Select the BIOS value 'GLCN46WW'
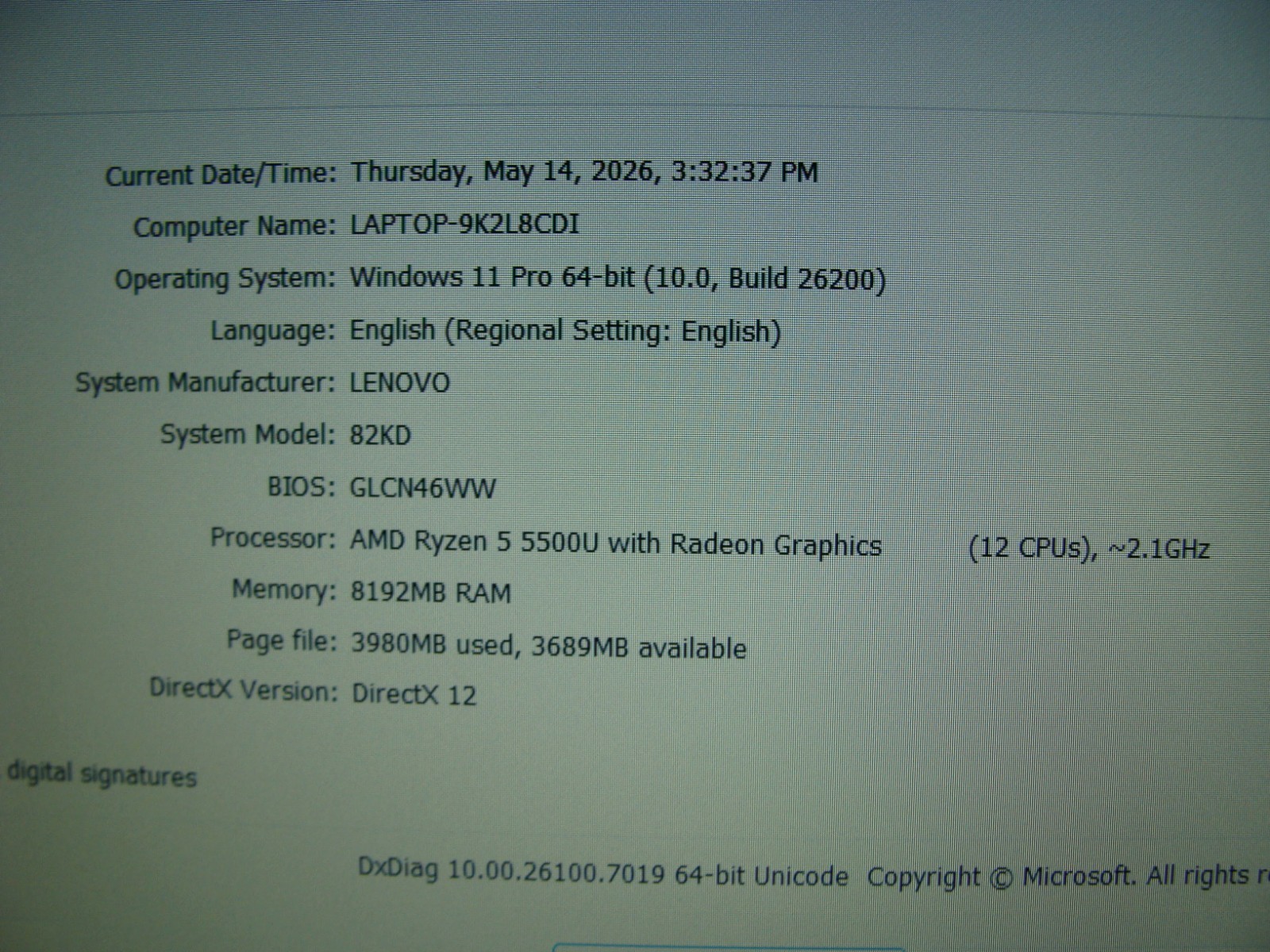 click(x=423, y=487)
